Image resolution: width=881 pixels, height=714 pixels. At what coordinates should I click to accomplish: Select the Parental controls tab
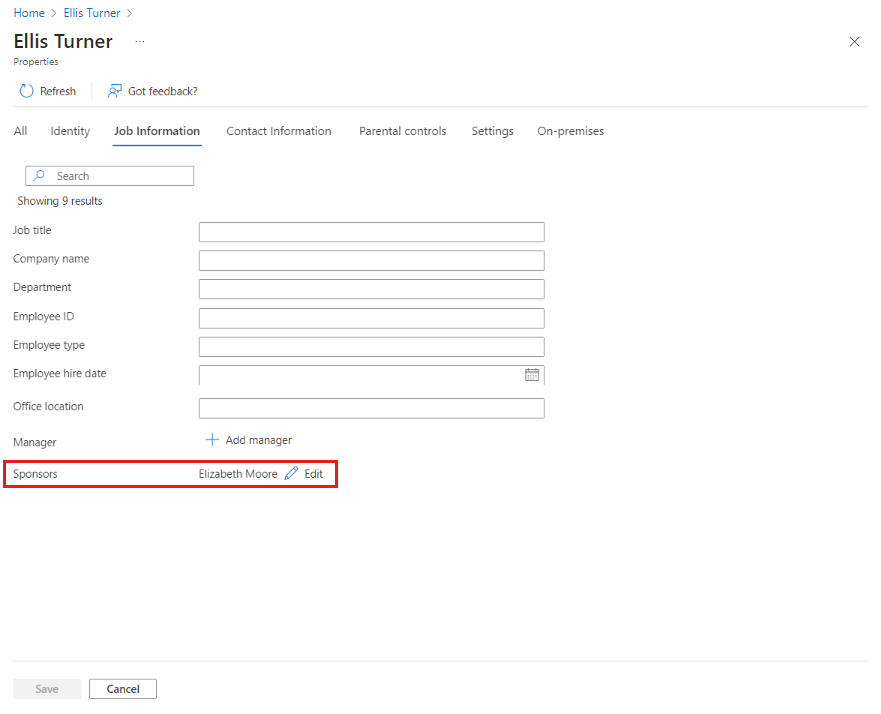tap(402, 131)
